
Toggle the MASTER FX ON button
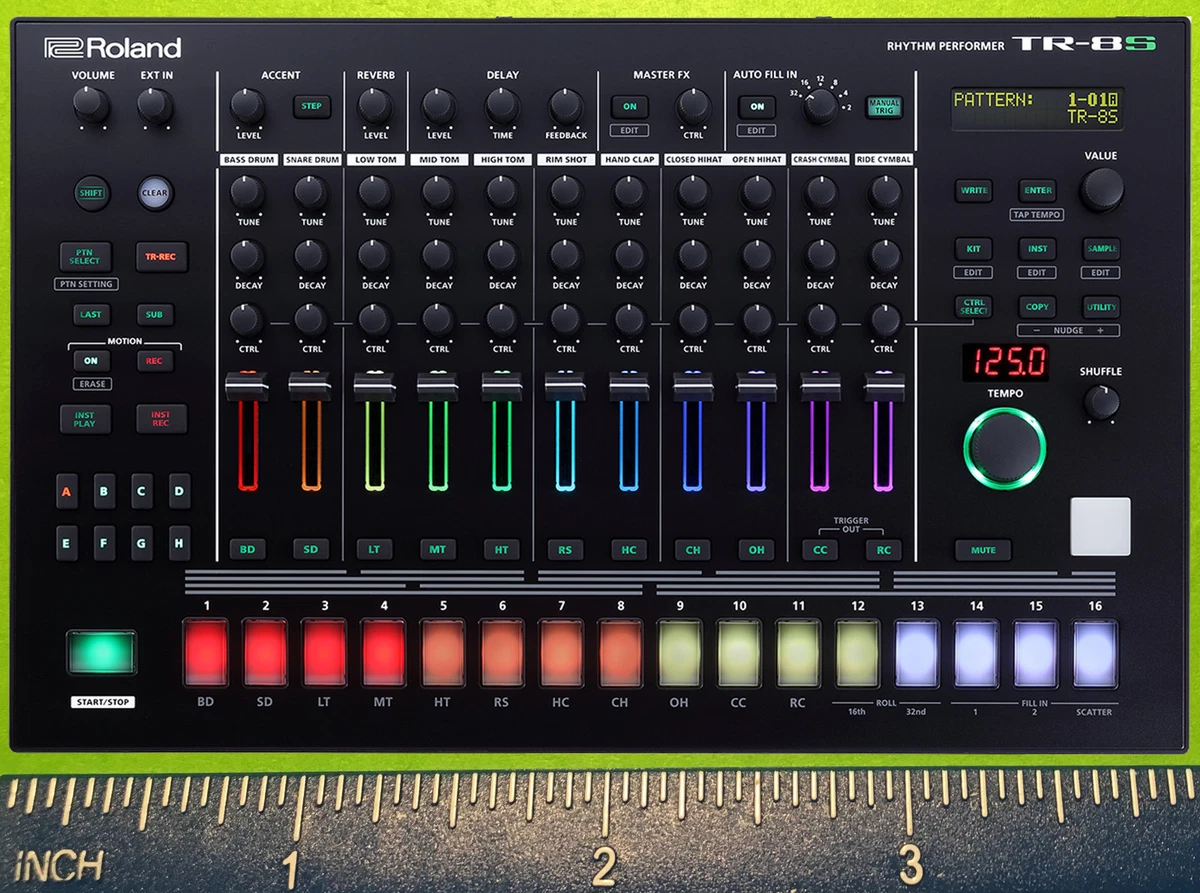pyautogui.click(x=629, y=107)
